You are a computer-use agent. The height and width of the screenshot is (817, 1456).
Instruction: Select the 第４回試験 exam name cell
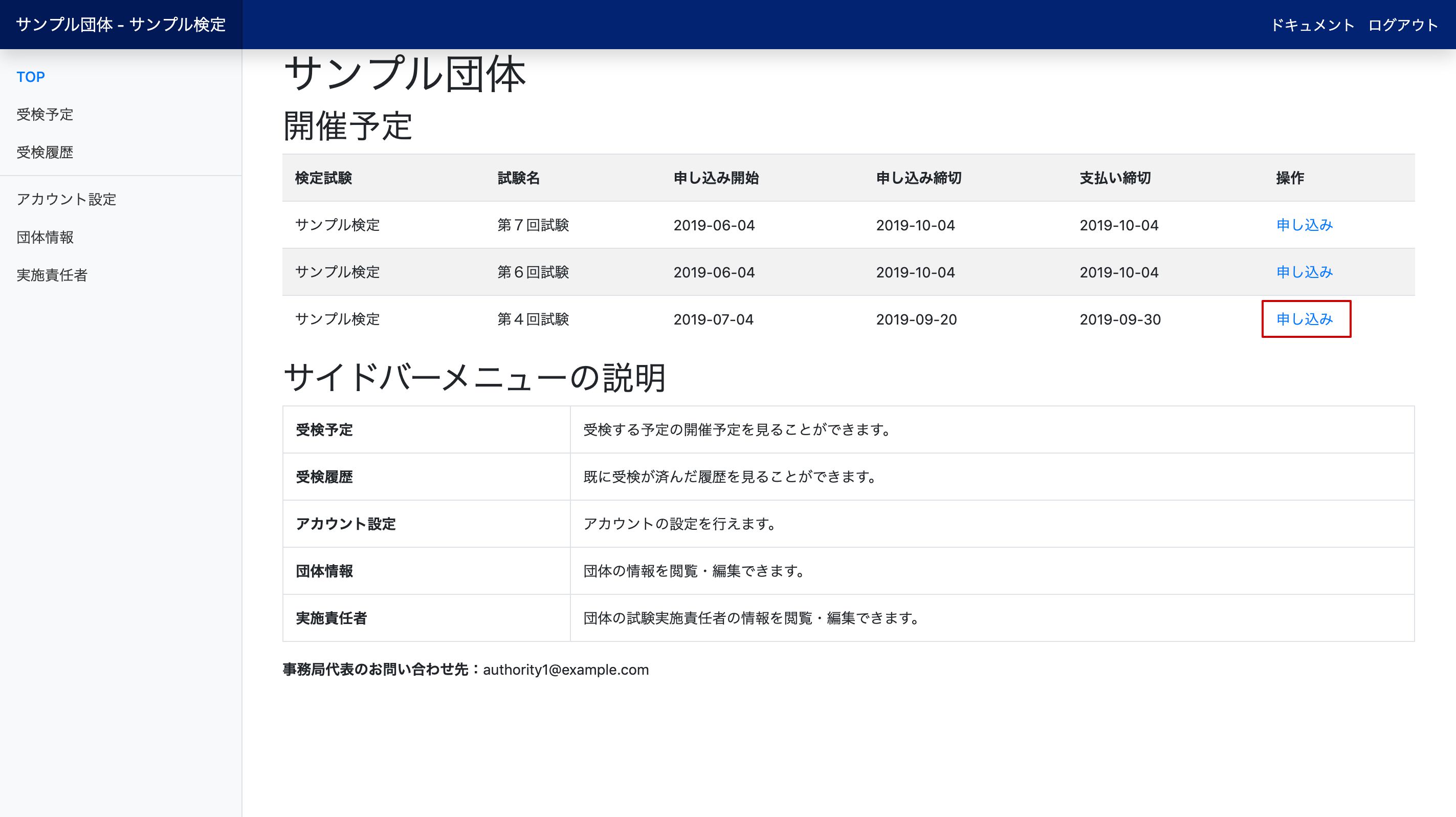533,319
